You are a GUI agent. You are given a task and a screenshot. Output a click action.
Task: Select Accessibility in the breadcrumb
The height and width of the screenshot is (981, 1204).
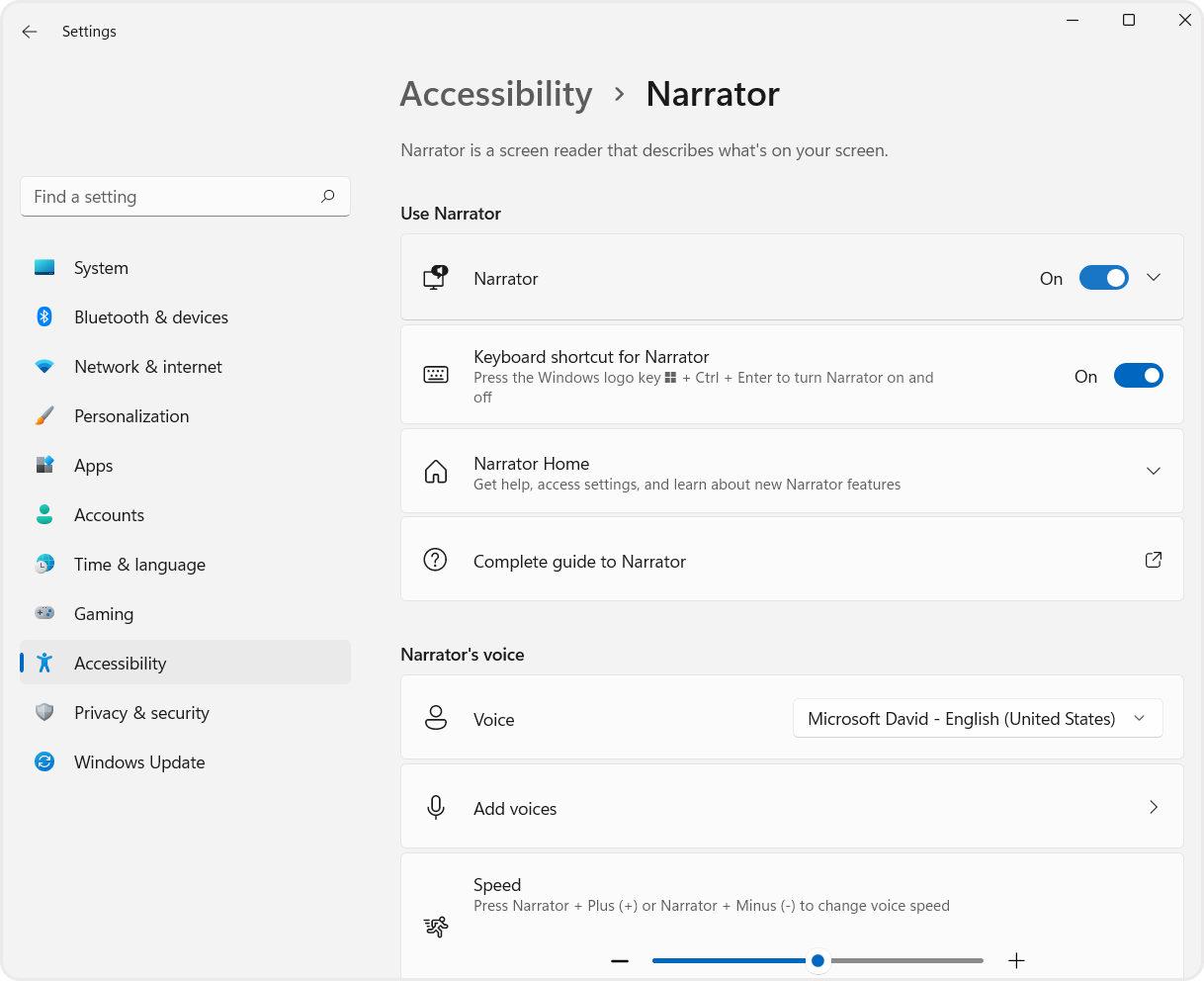[x=495, y=94]
